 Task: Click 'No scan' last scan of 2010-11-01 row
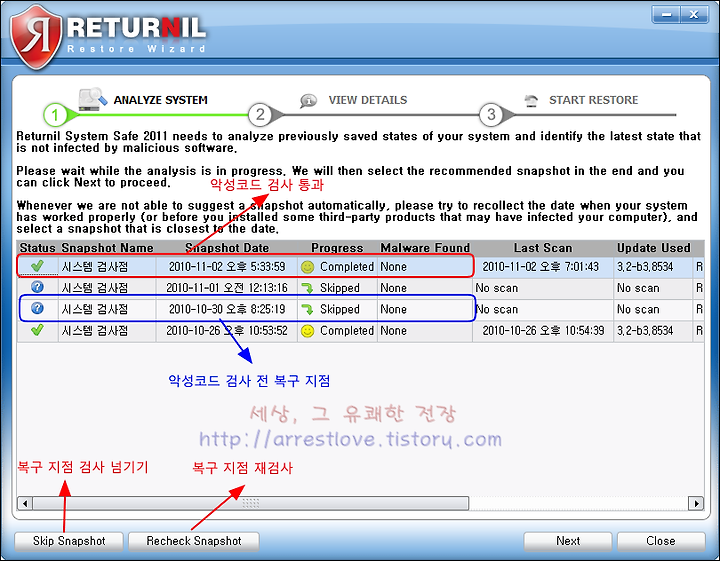point(497,288)
